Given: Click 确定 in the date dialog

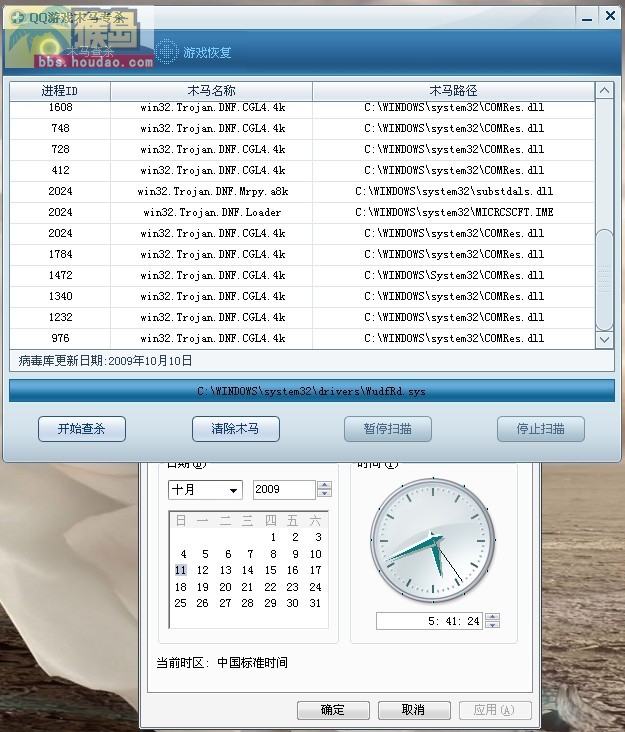Looking at the screenshot, I should (333, 710).
